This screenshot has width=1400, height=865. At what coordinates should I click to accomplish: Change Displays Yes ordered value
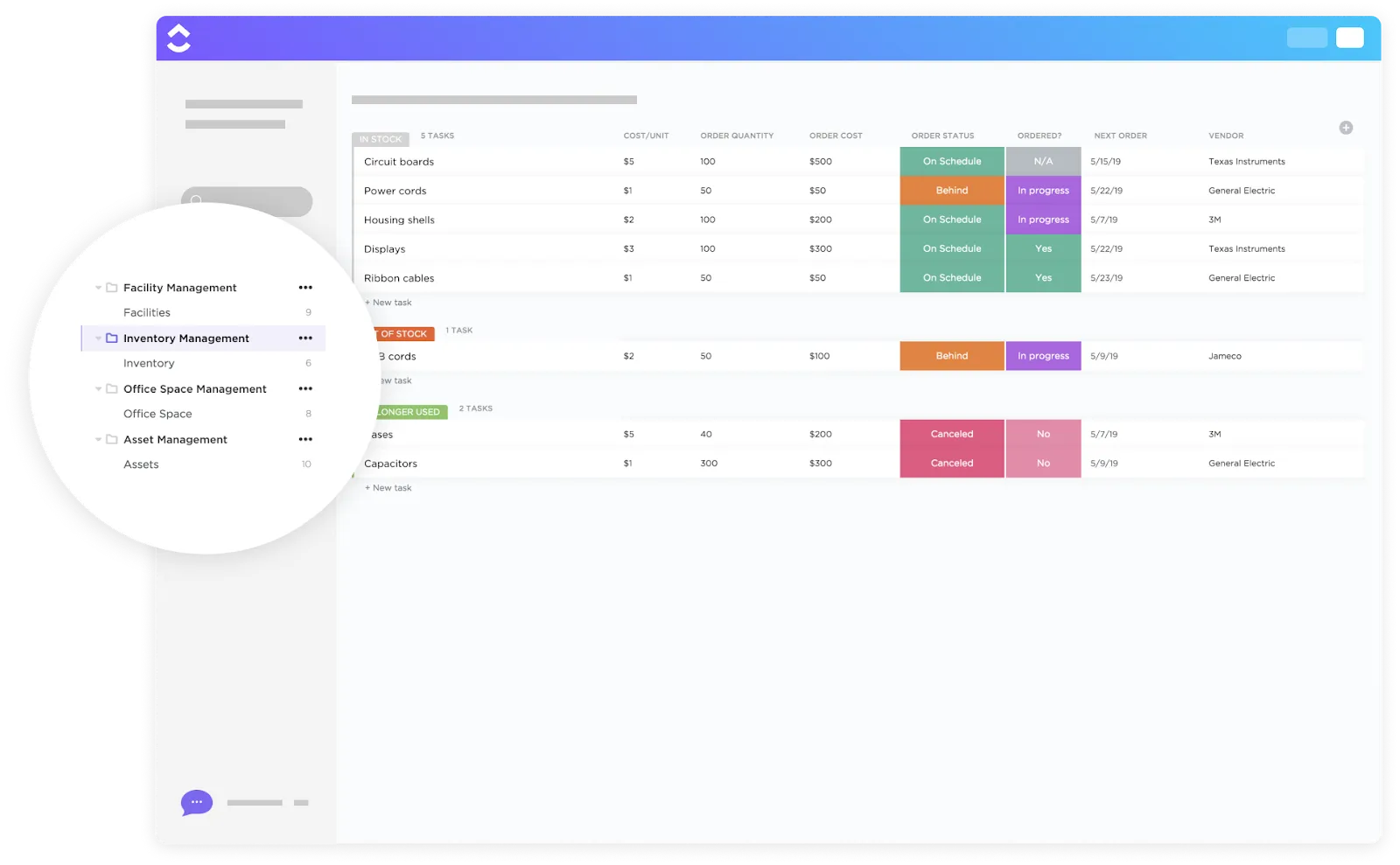coord(1043,248)
